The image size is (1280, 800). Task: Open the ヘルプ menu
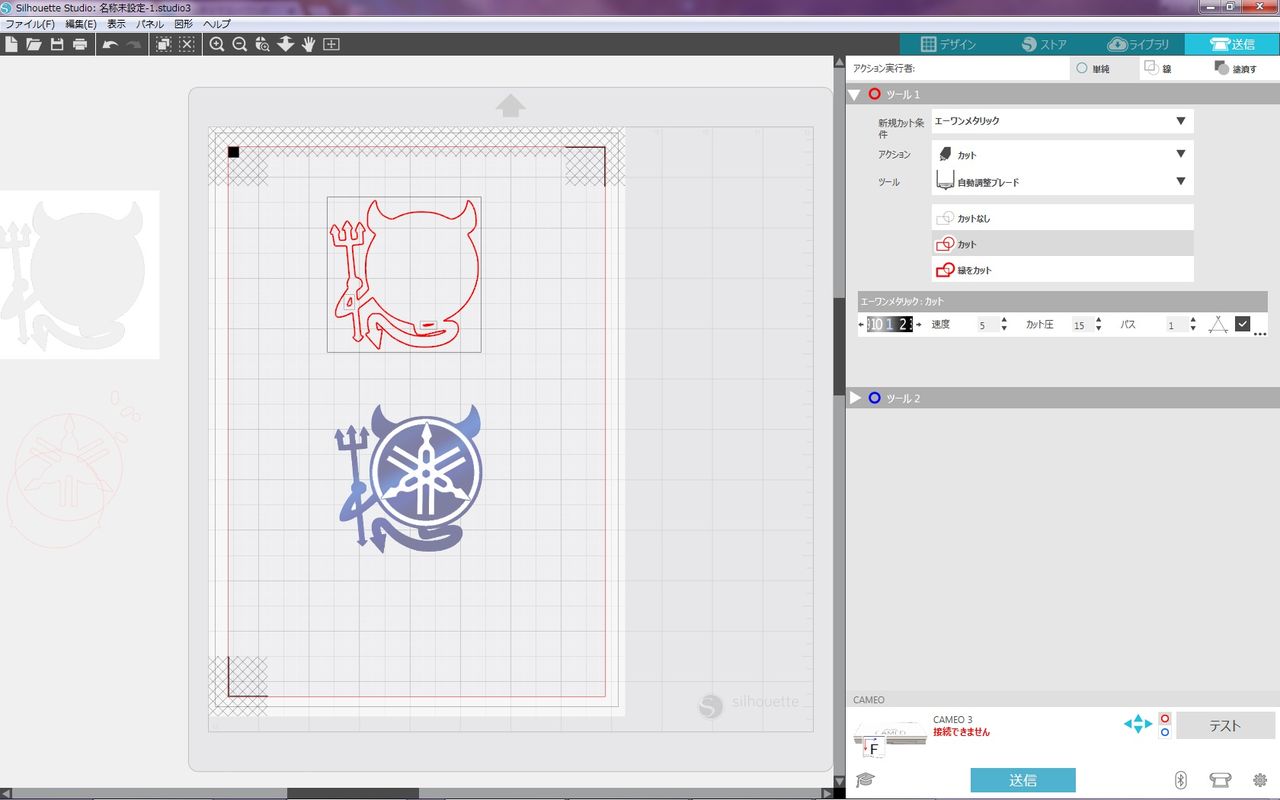tap(217, 23)
